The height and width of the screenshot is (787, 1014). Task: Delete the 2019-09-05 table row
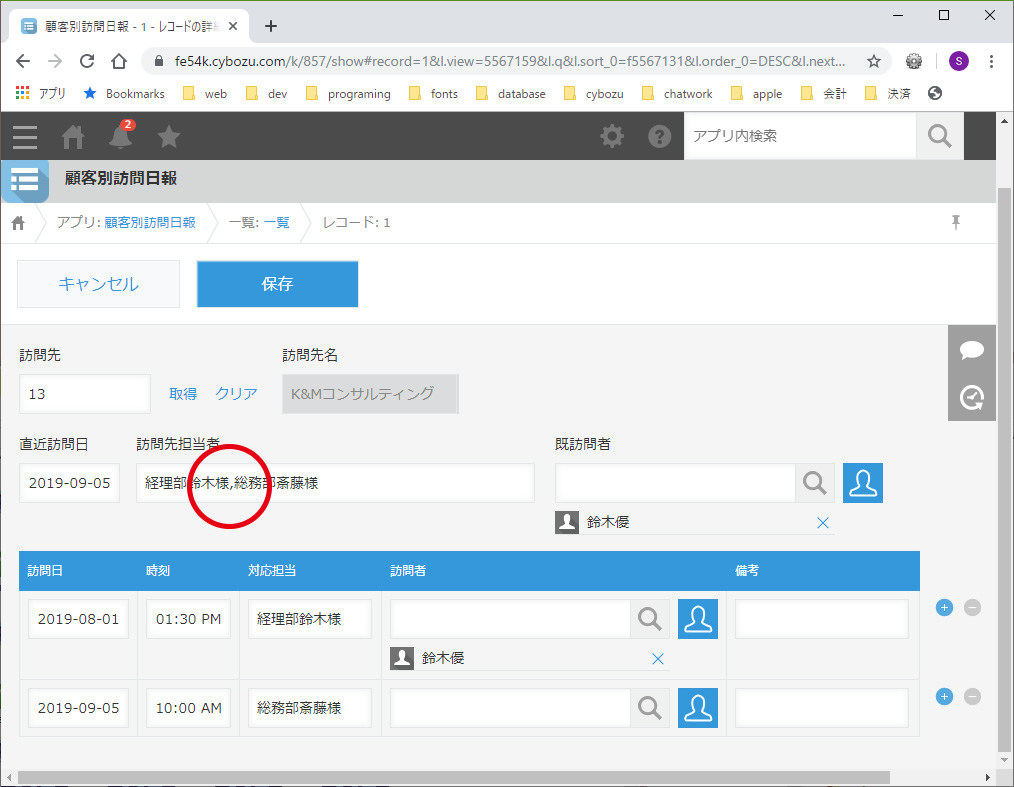[x=972, y=696]
